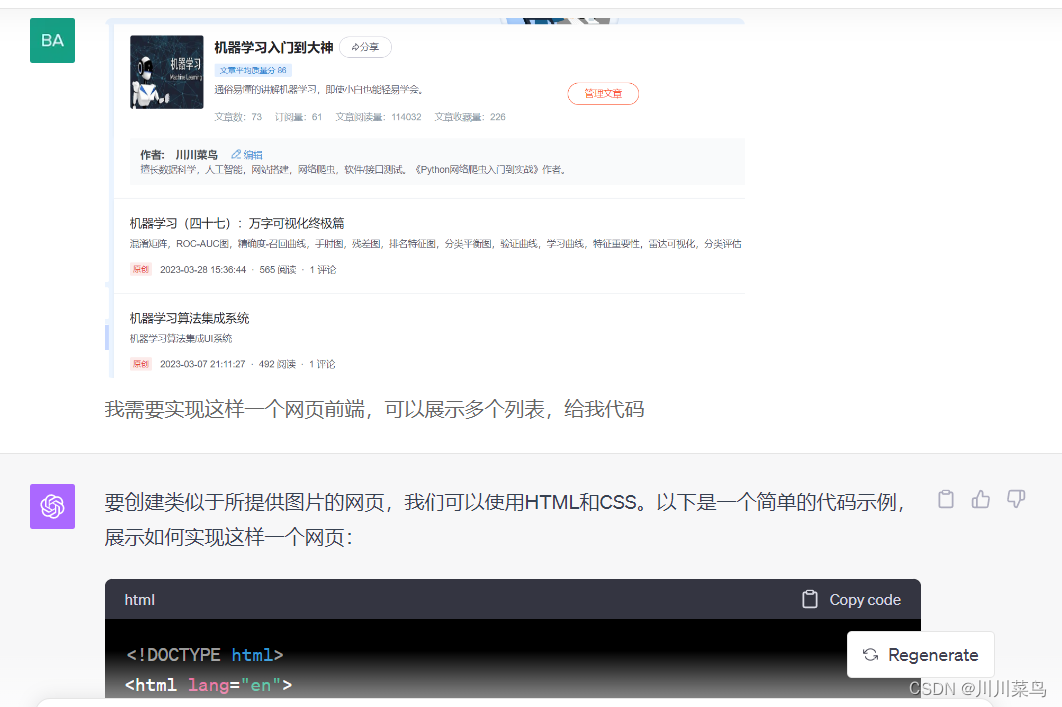Click the 文章数: 73 statistic
The image size is (1062, 707).
(238, 116)
